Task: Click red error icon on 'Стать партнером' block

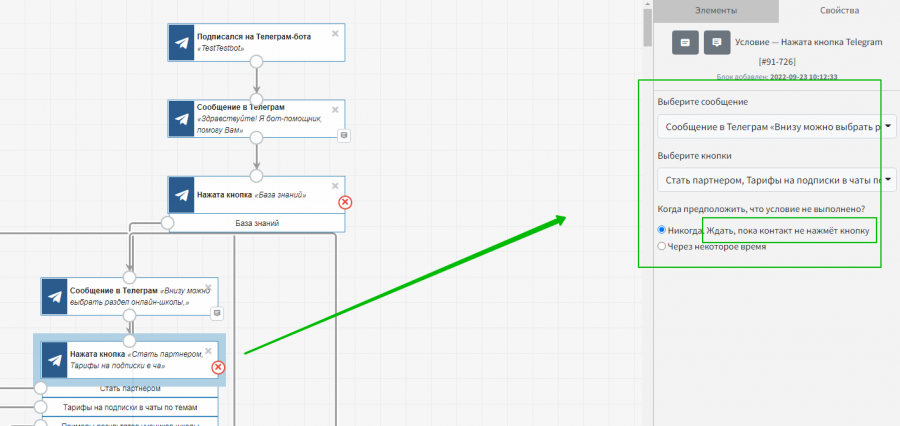Action: coord(218,368)
